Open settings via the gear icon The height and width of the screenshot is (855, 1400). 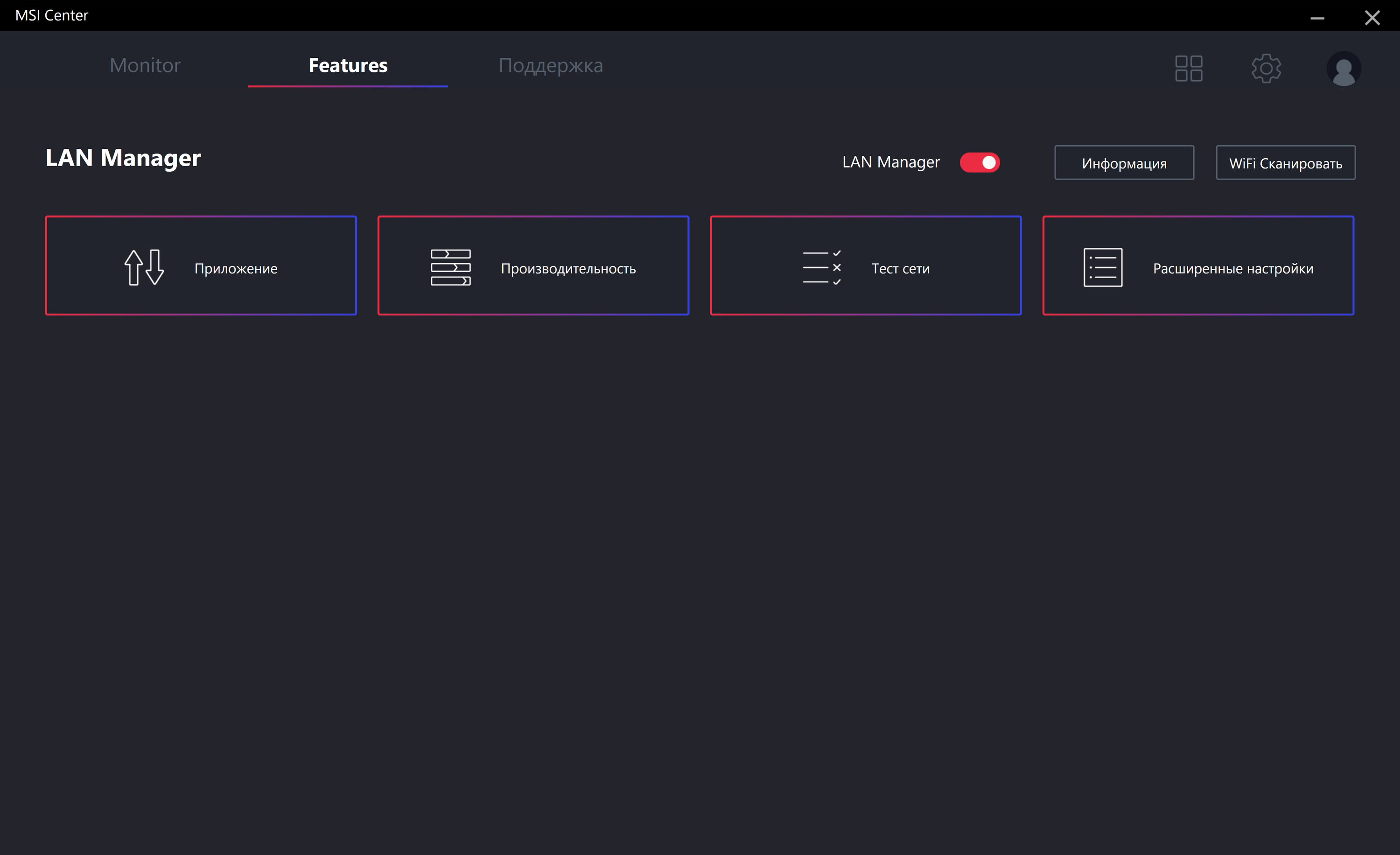(1266, 68)
